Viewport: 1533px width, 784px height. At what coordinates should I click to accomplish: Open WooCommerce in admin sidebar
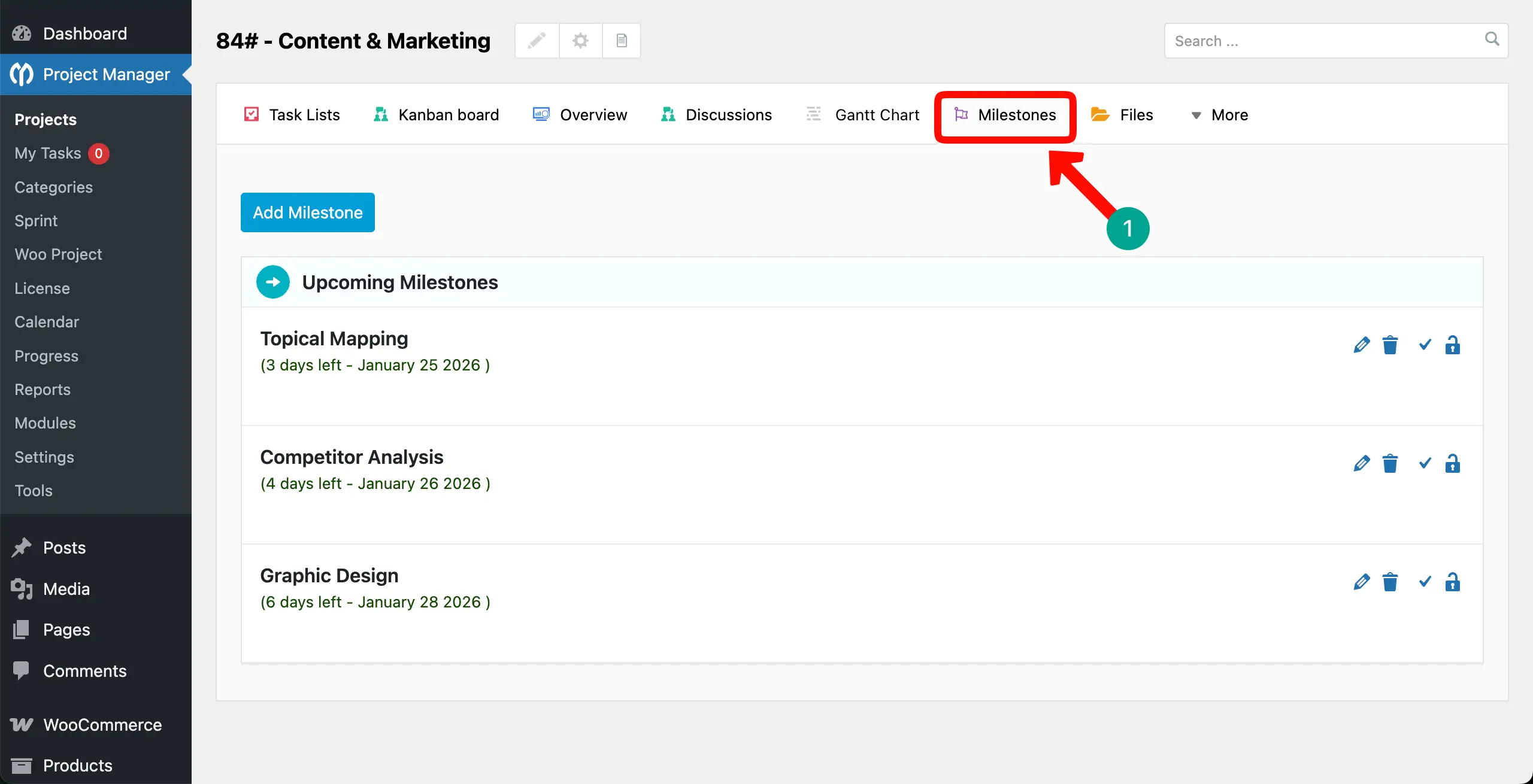(x=102, y=725)
